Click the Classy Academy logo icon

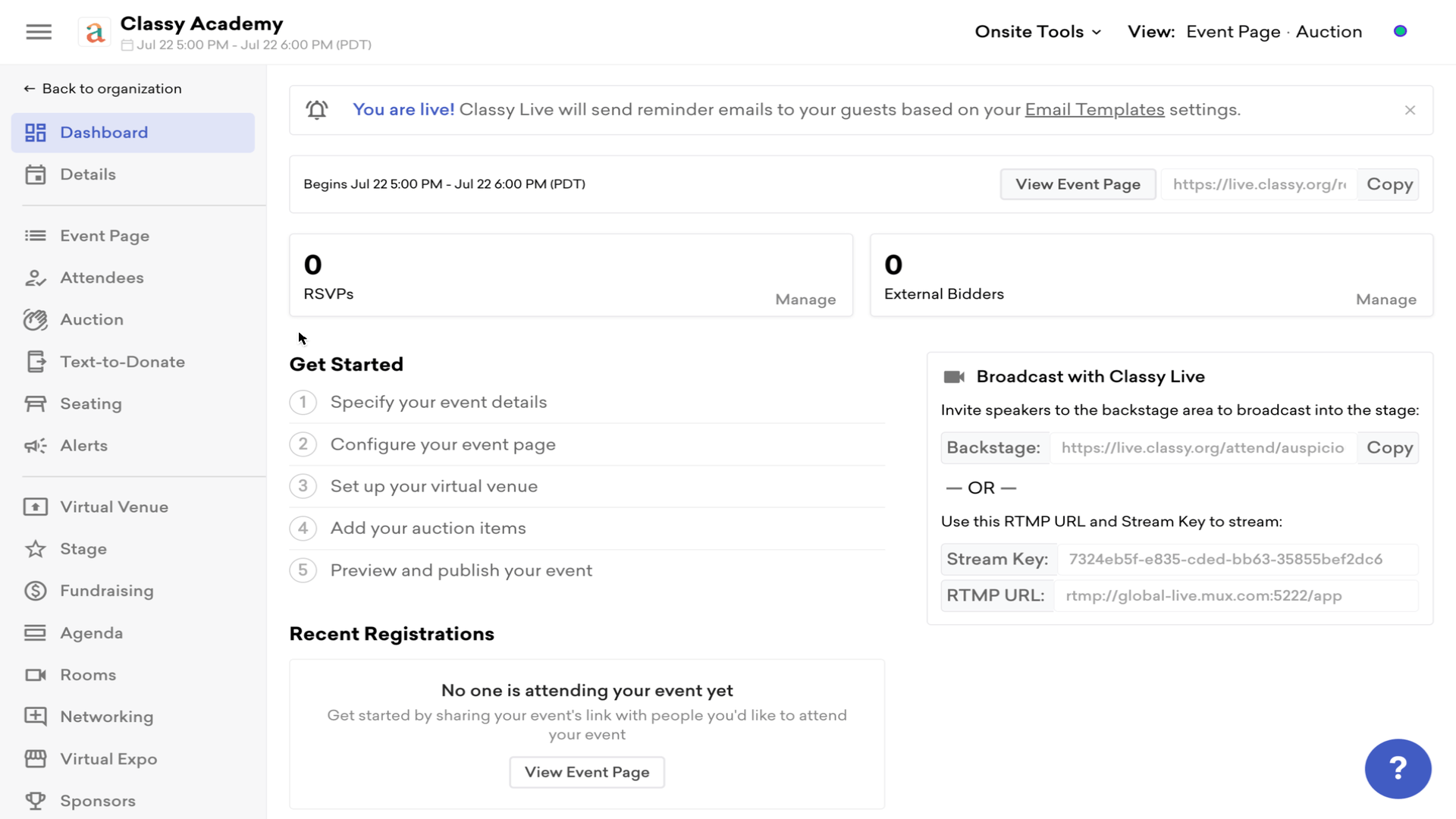click(x=95, y=33)
